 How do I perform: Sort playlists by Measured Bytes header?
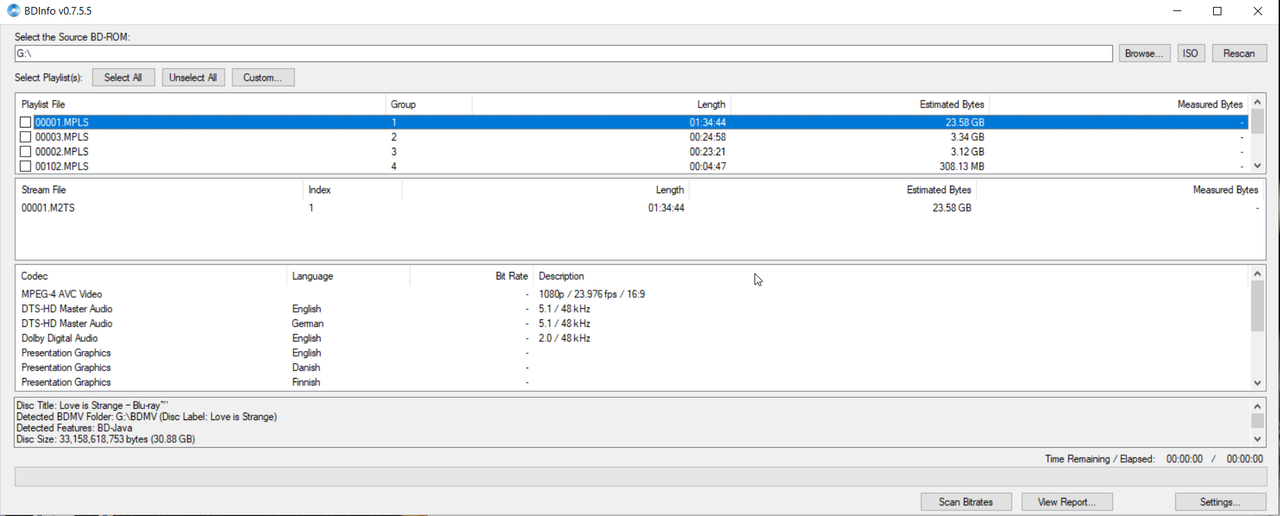coord(1119,104)
